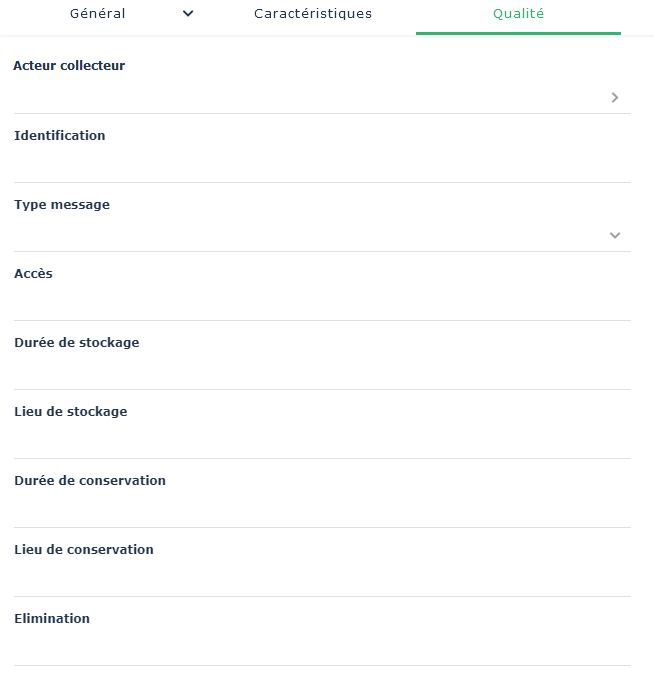
Task: Click the Durée de stockage label
Action: [x=77, y=343]
